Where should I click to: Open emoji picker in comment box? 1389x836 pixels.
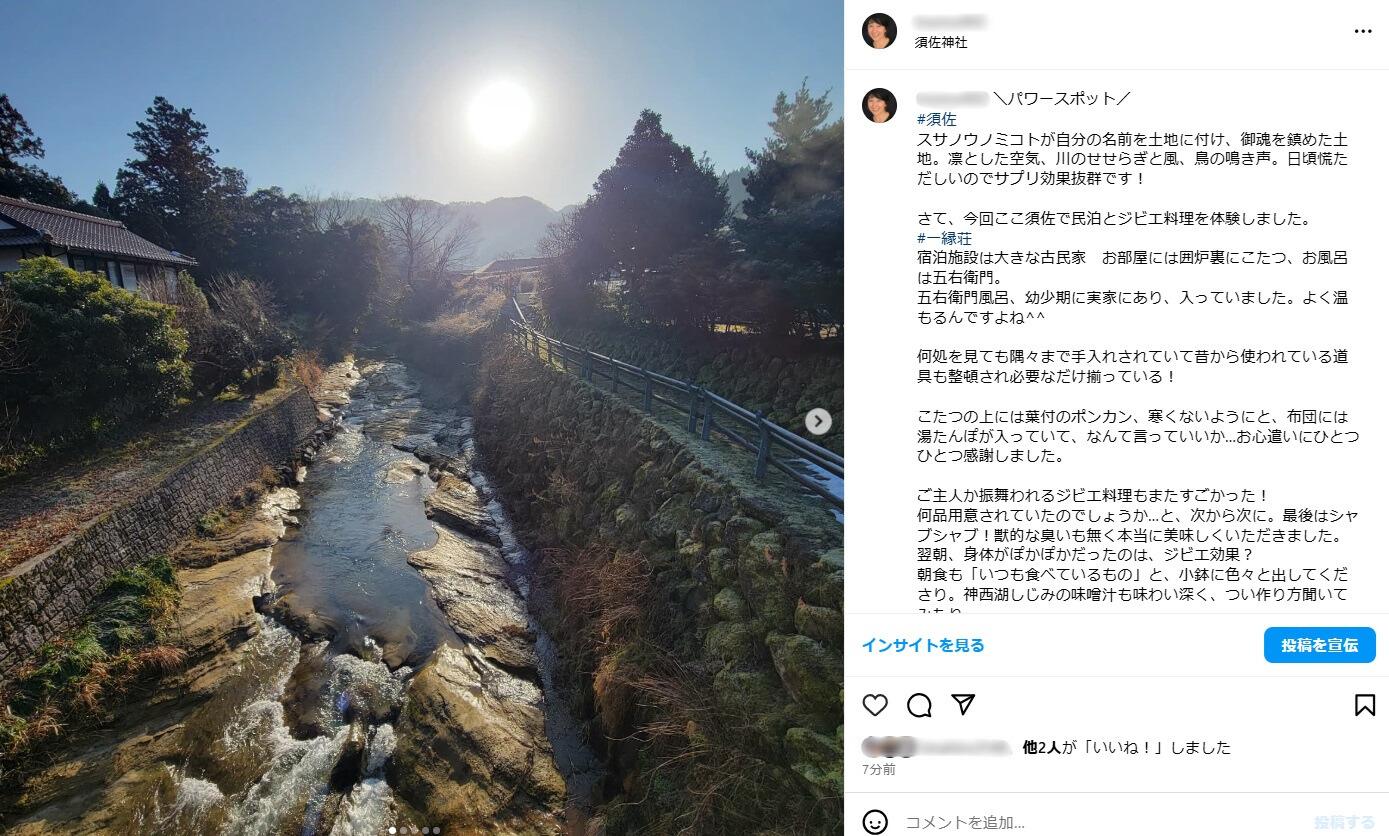click(875, 822)
